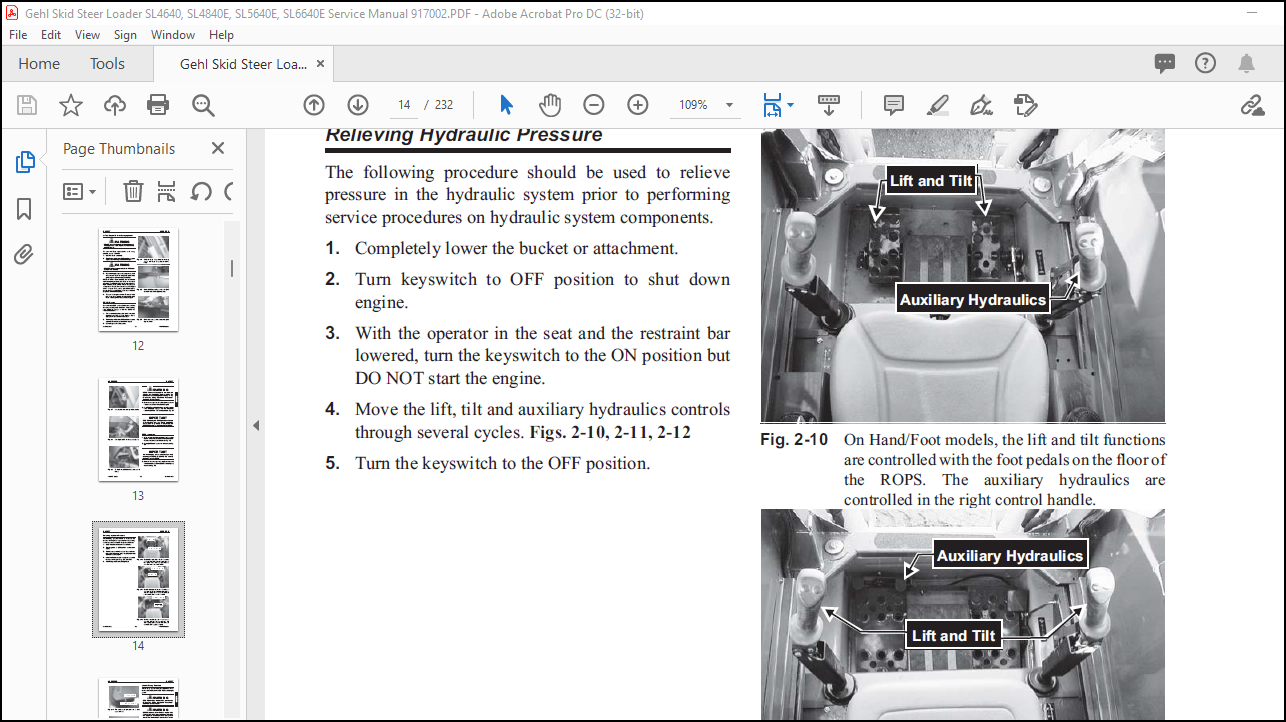Click the Fig. 2-10 caption label
1286x722 pixels.
click(x=794, y=440)
